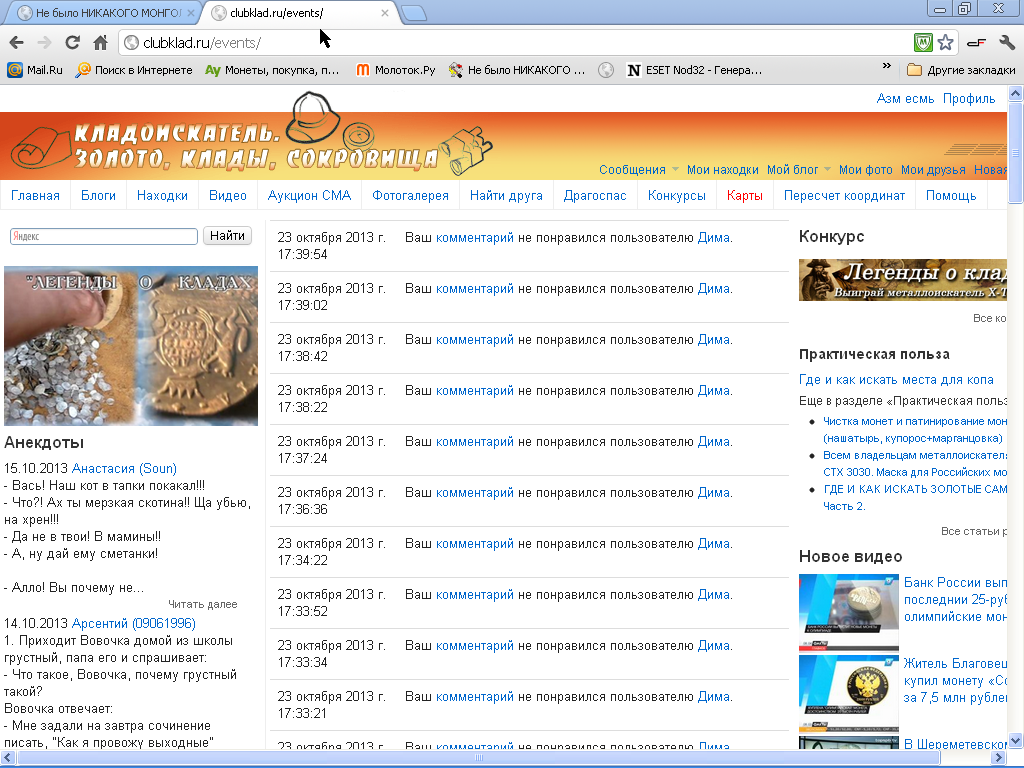Go to browser Home icon
1024x768 pixels.
point(100,43)
